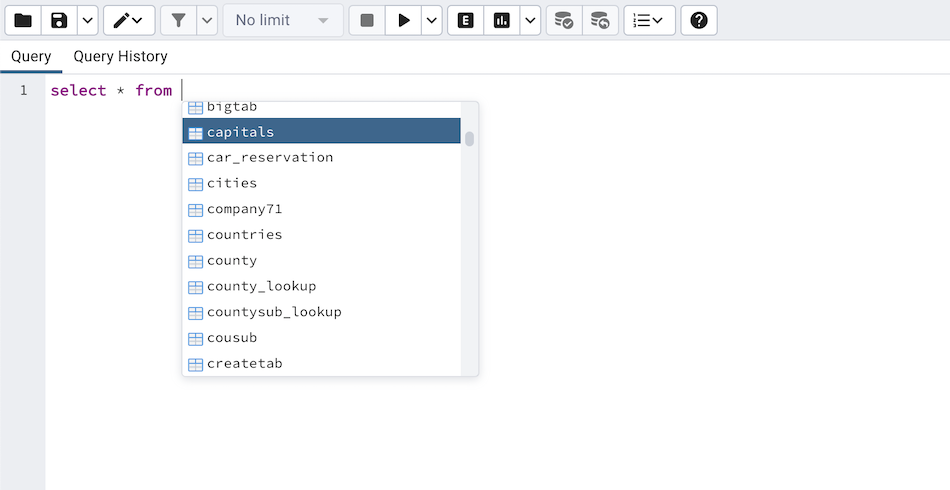Viewport: 950px width, 490px height.
Task: Click the Filter funnel icon
Action: point(178,20)
